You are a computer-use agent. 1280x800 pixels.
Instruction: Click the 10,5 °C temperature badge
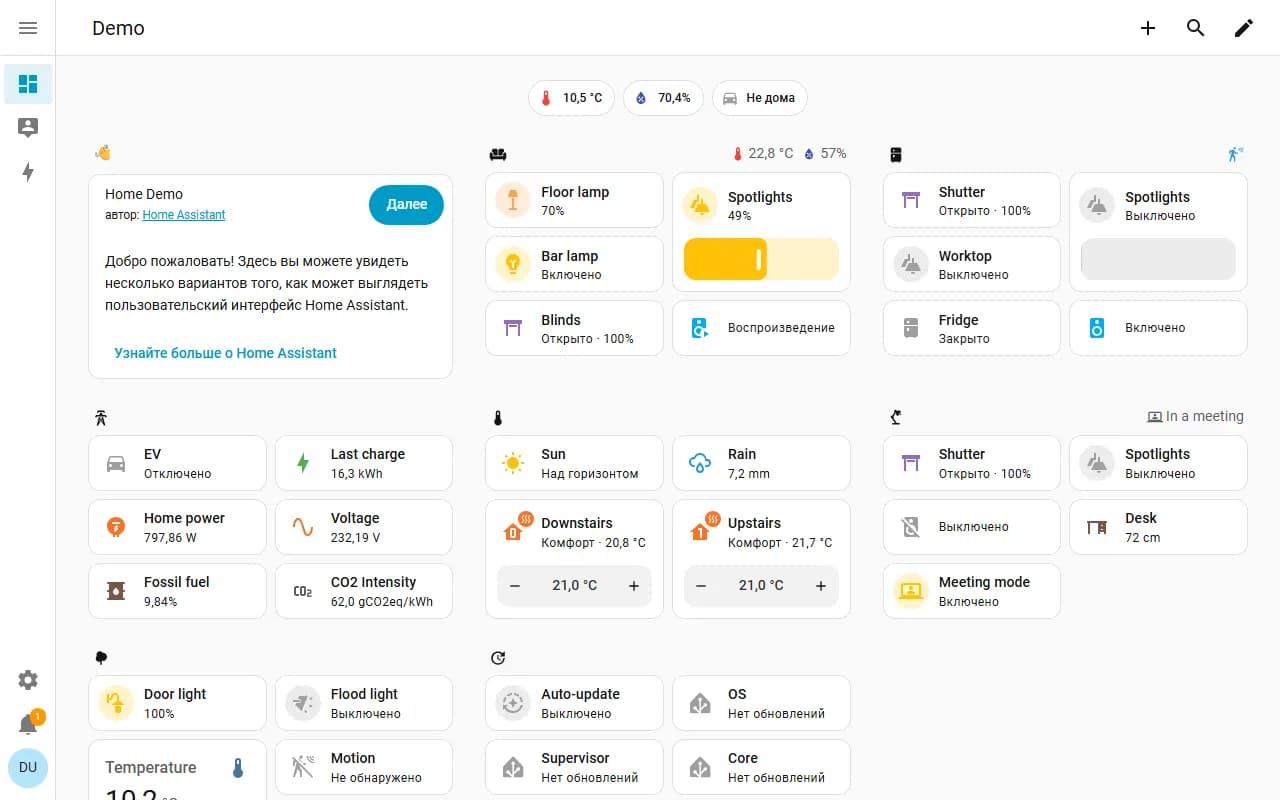(x=572, y=98)
